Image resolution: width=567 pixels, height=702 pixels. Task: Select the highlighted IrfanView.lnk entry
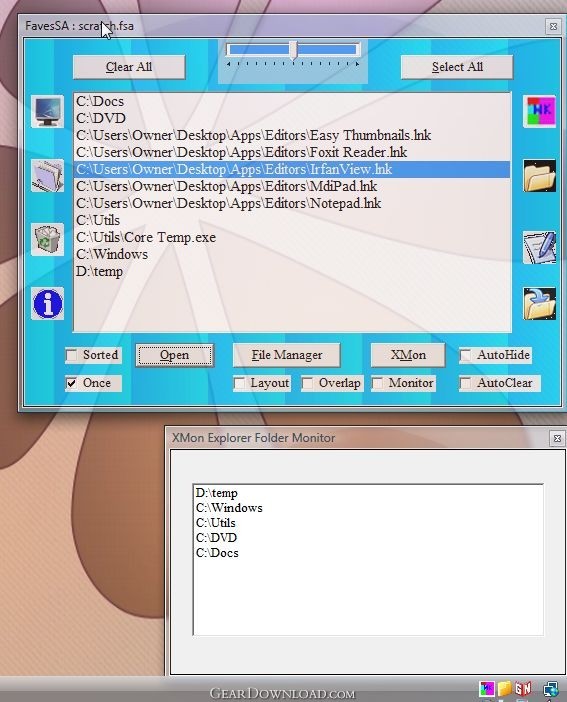(x=292, y=170)
